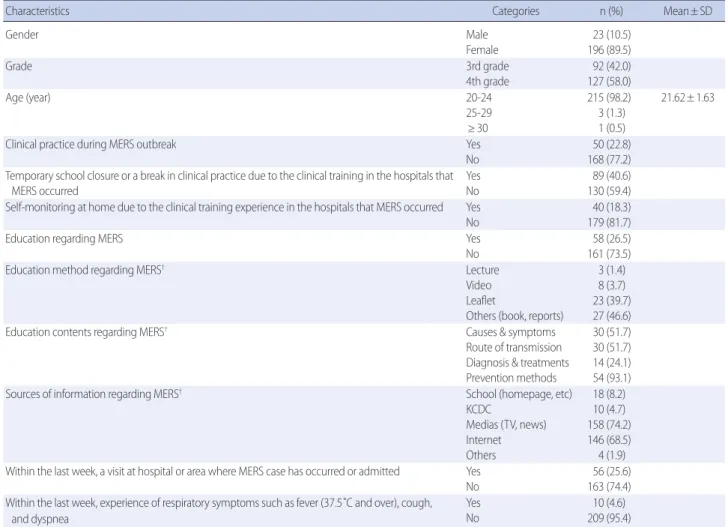Screen dimensions: 728x527
Task: Click the 'KCDC' category
Action: 479,410
